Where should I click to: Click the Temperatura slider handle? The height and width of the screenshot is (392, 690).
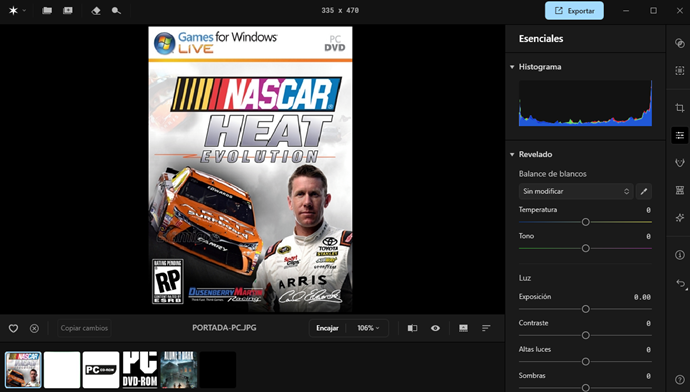tap(585, 222)
